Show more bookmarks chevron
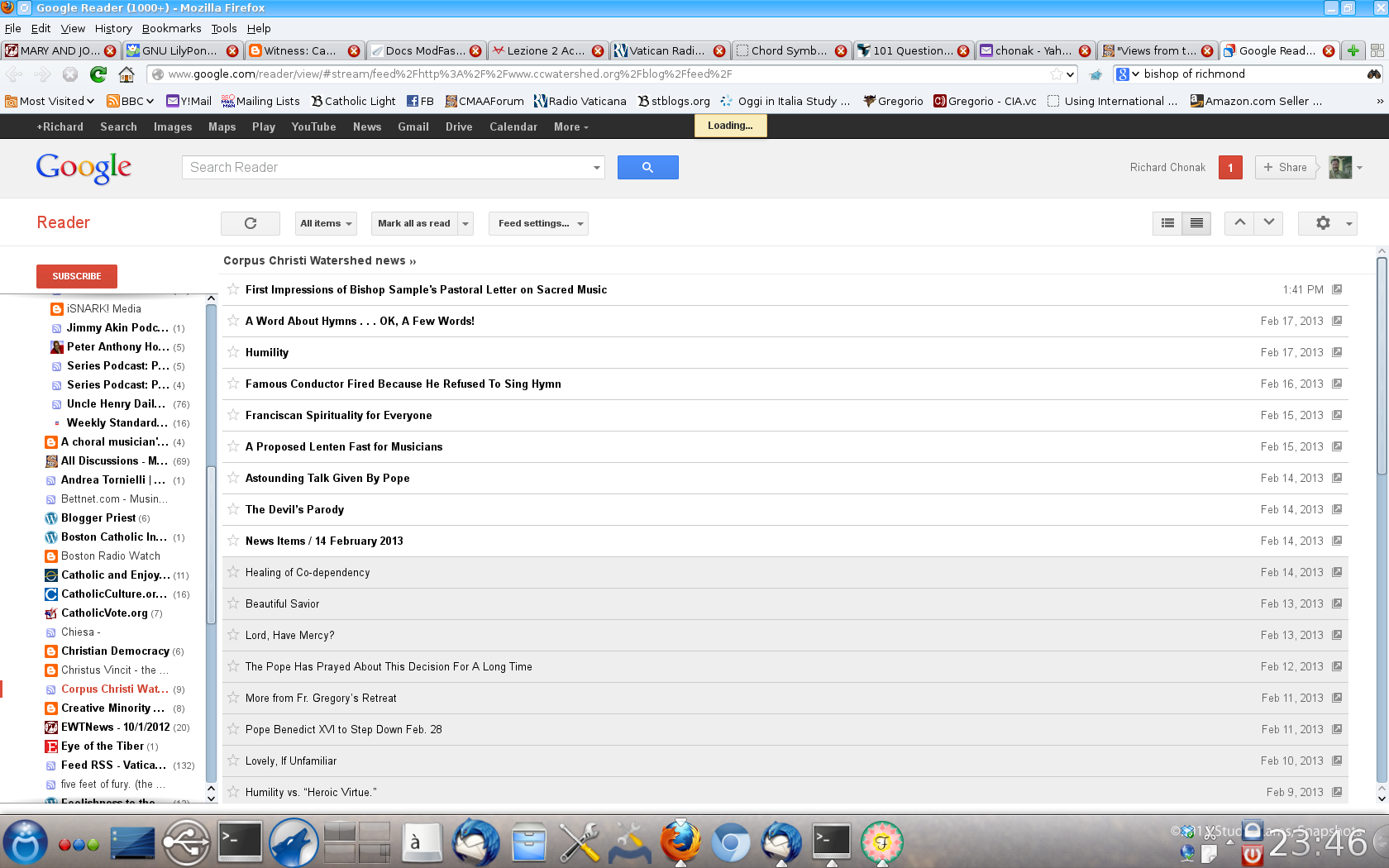Viewport: 1389px width, 868px height. tap(1379, 101)
